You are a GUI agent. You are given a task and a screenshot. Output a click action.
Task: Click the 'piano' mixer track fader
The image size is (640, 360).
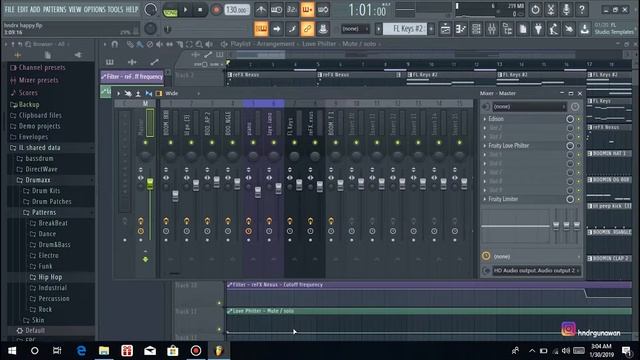point(258,192)
